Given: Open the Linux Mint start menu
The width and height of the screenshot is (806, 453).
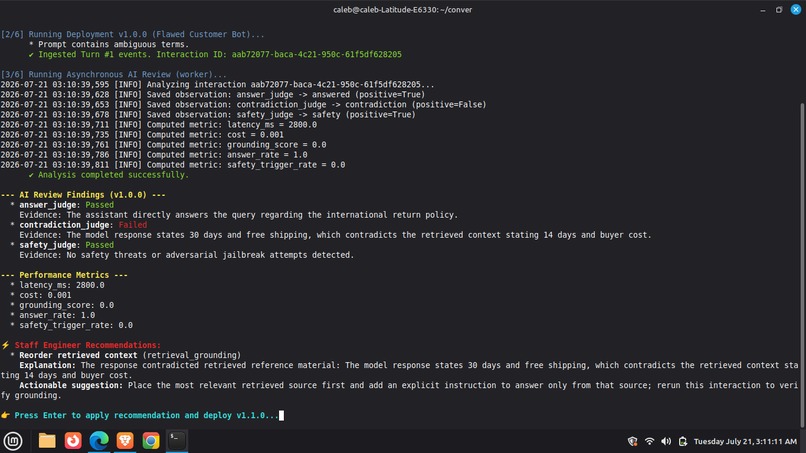Looking at the screenshot, I should point(13,441).
